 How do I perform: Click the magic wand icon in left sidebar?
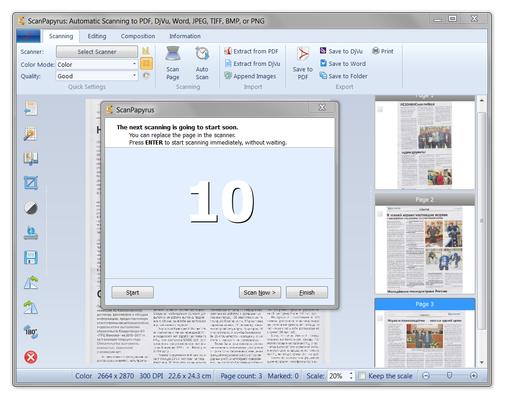tap(31, 134)
